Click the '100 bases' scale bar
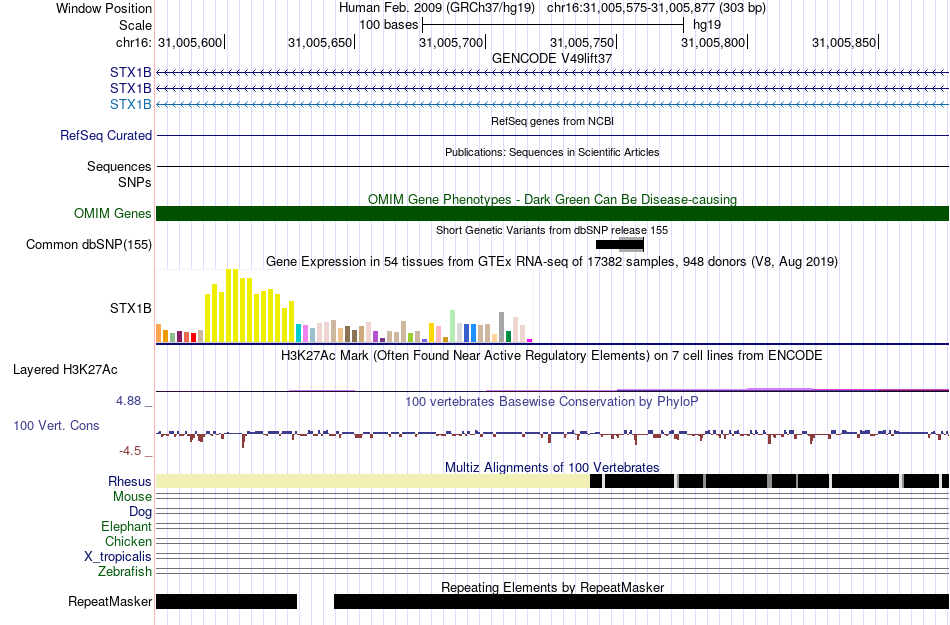 [553, 25]
